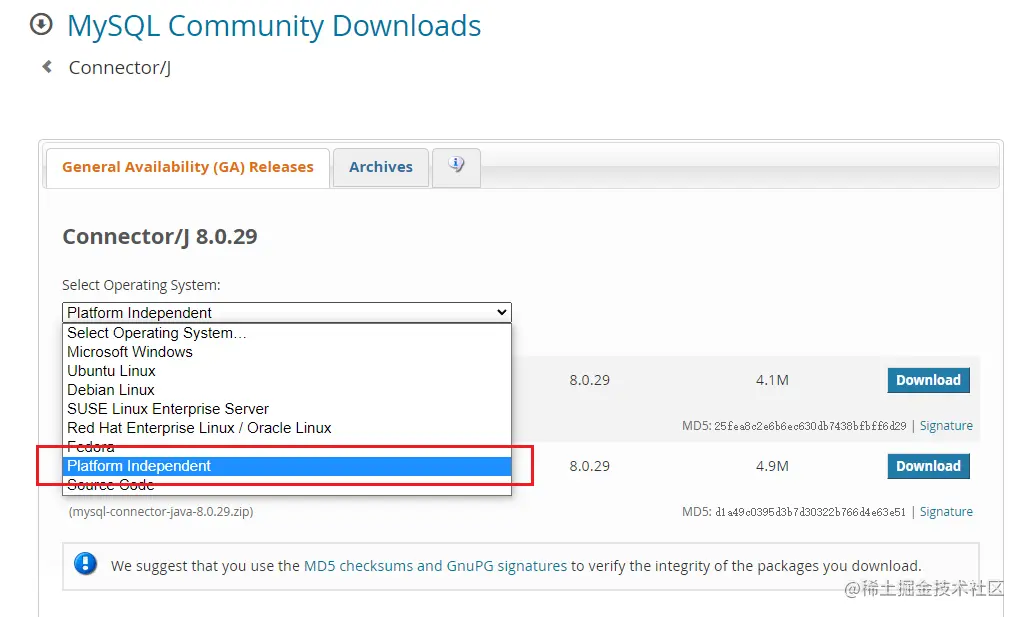Choose SUSE Linux Enterprise Server option
1023x617 pixels.
(286, 408)
